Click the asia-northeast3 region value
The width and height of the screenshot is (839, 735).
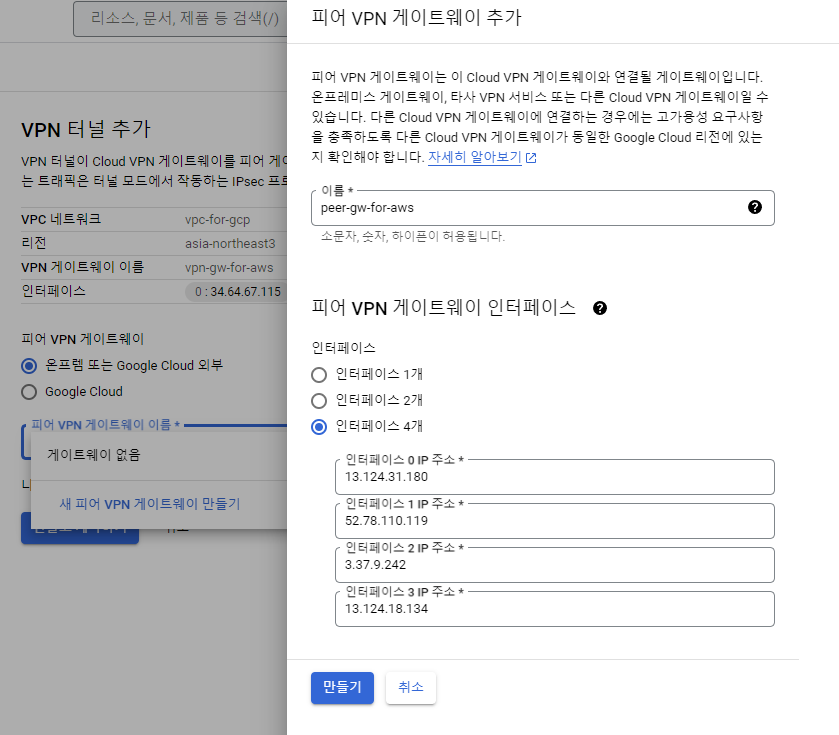point(230,244)
